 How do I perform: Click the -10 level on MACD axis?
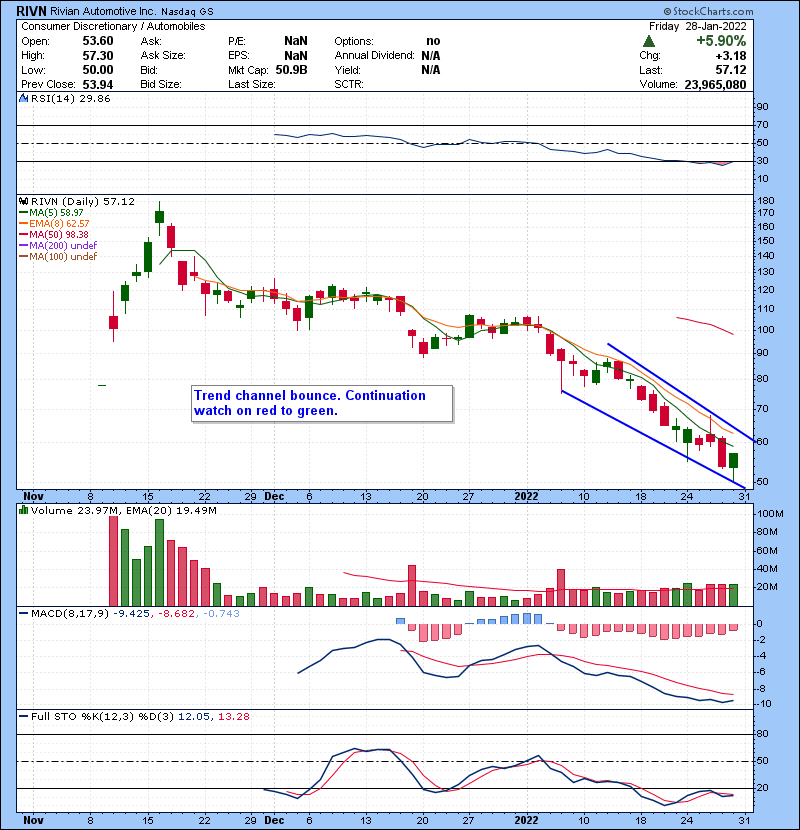coord(764,703)
